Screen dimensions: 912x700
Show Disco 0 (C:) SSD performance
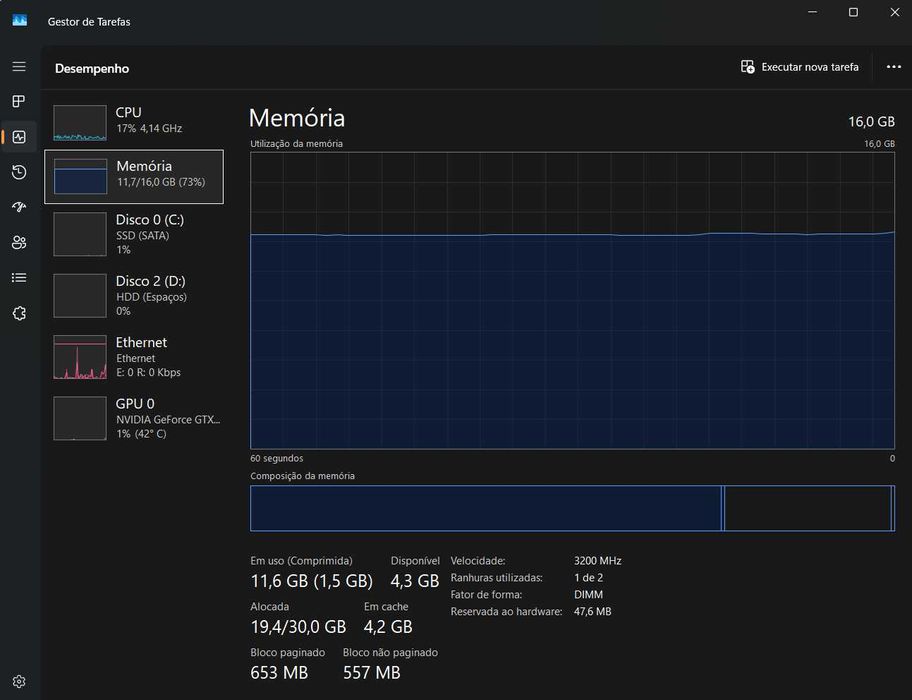(x=134, y=234)
